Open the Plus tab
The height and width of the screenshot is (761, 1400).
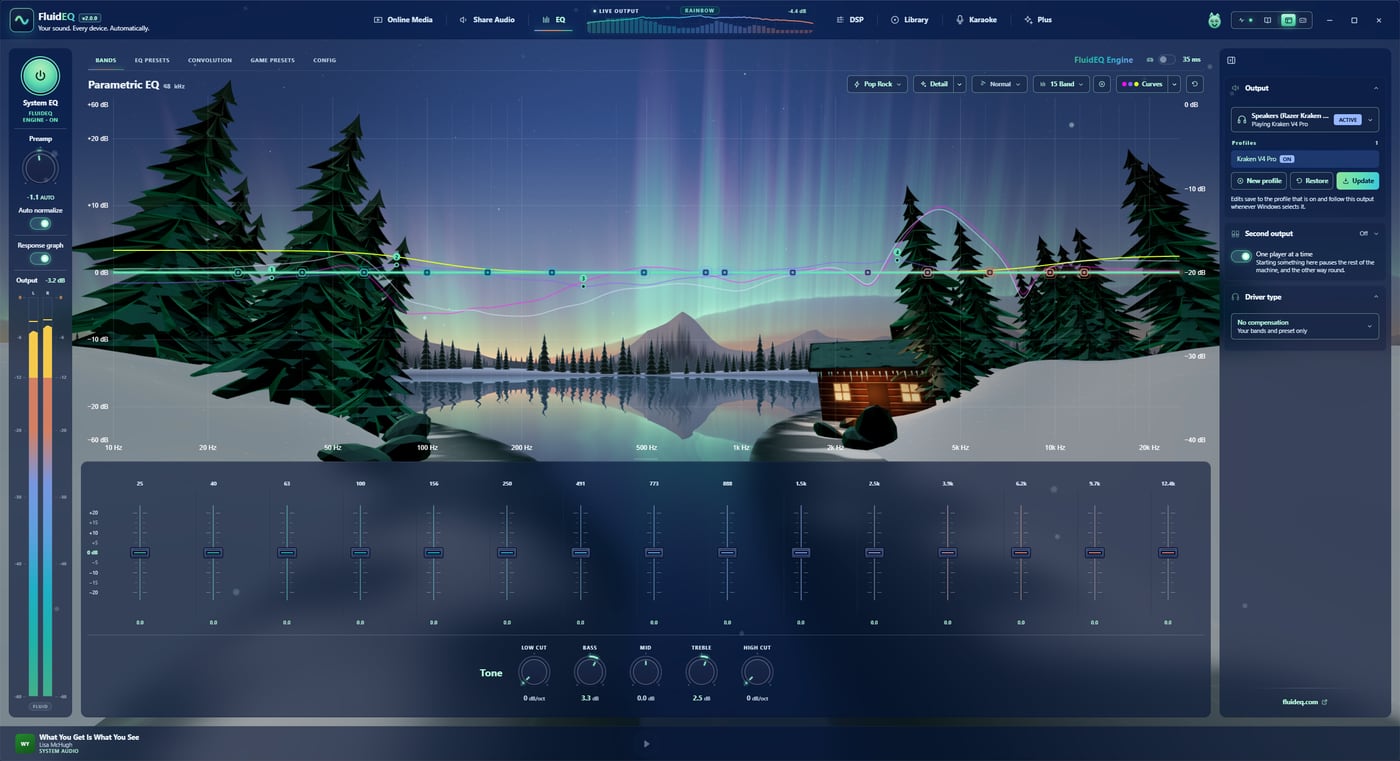1038,20
